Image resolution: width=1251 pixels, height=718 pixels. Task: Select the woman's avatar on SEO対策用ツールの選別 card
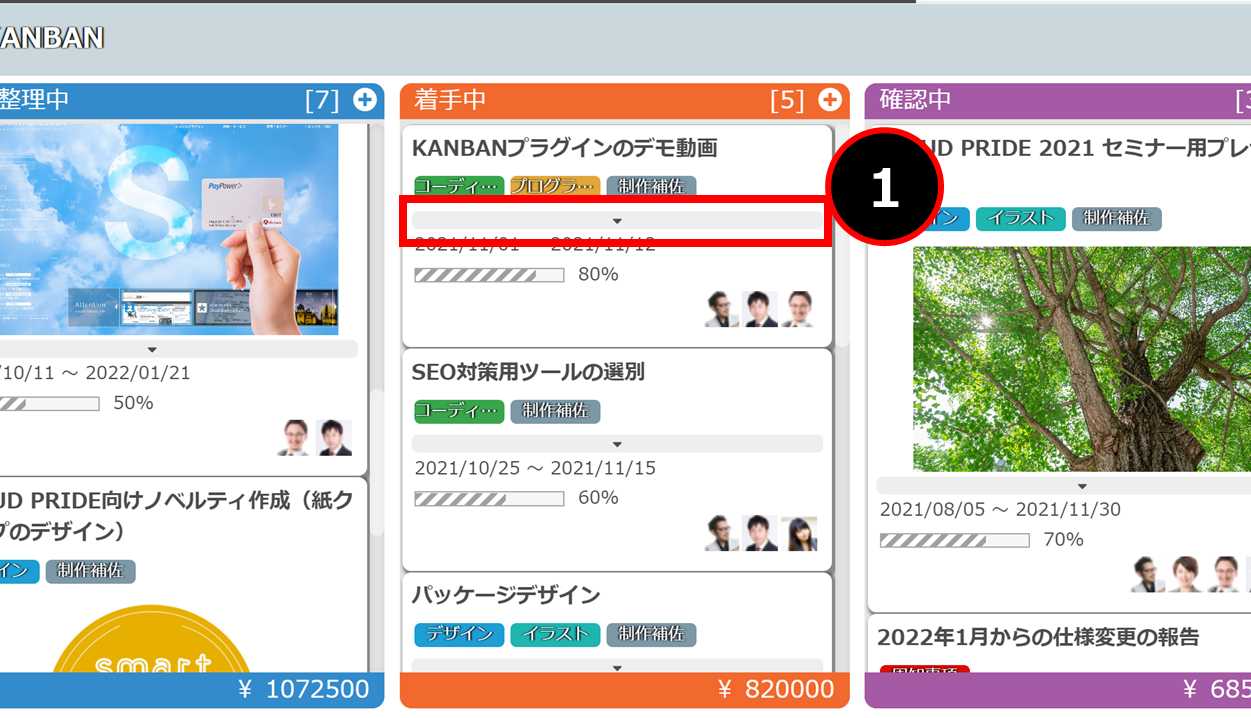click(x=798, y=533)
